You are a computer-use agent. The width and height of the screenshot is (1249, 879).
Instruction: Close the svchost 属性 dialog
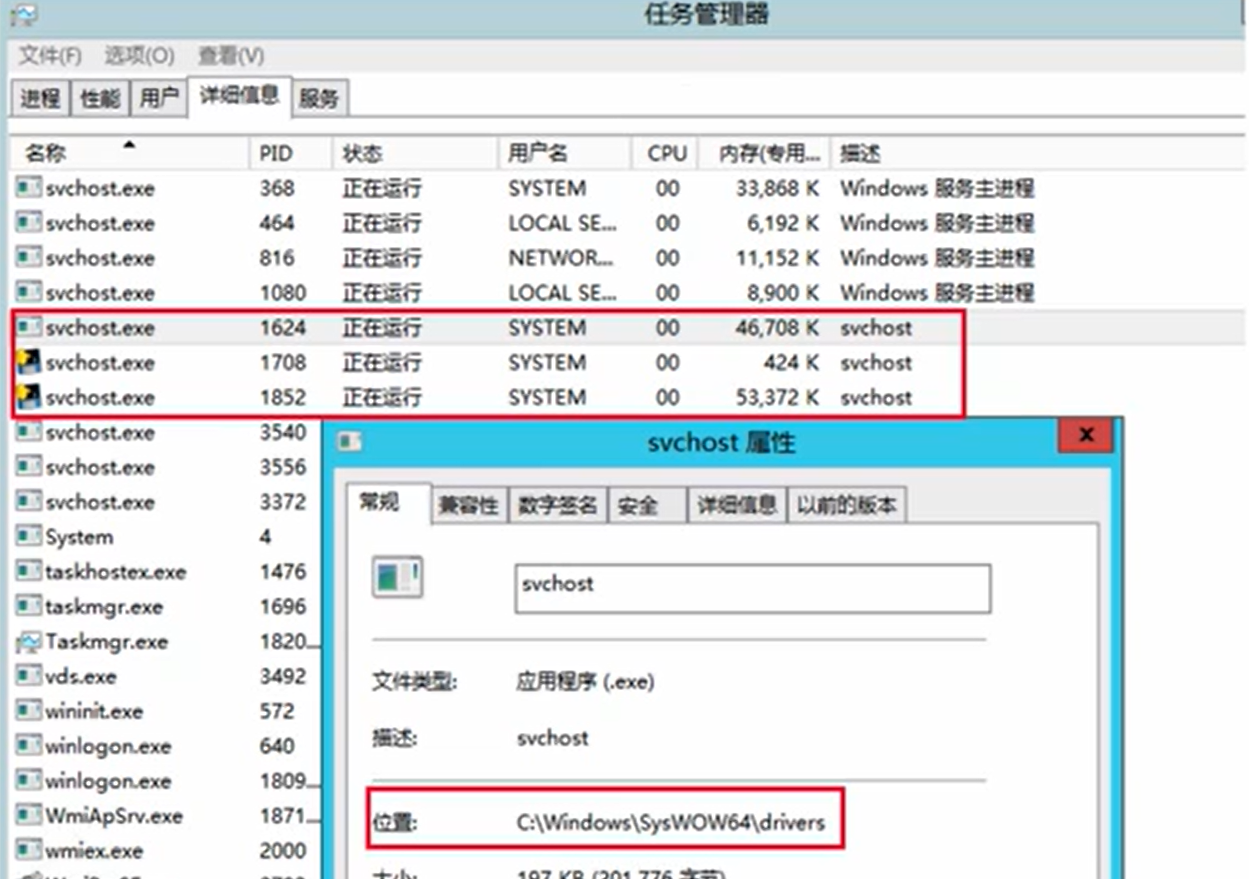coord(1085,436)
